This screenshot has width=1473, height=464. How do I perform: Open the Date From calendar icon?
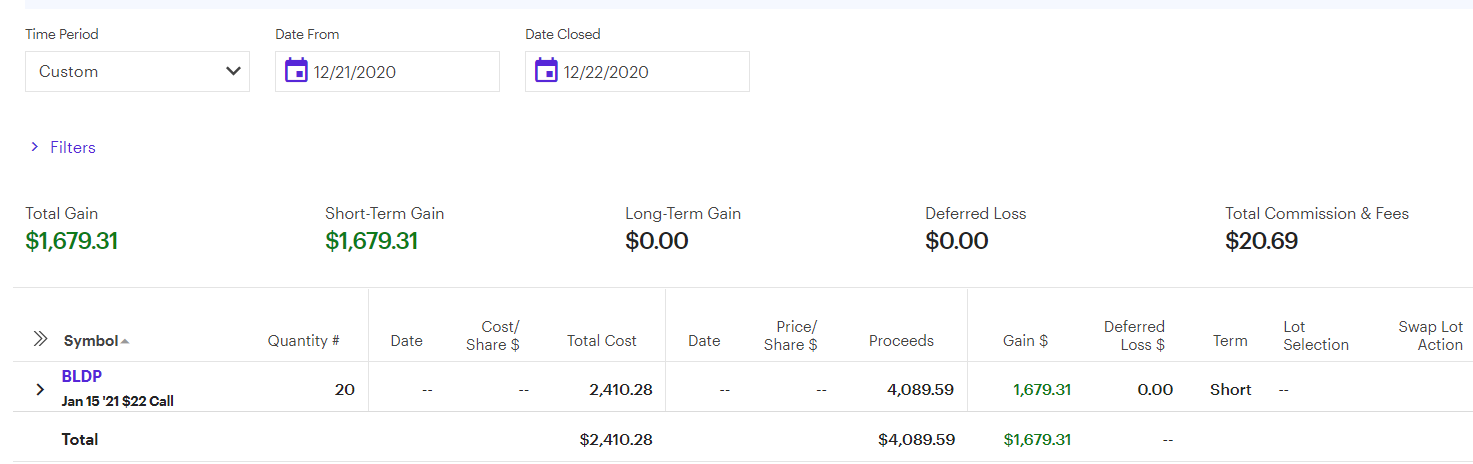tap(296, 71)
